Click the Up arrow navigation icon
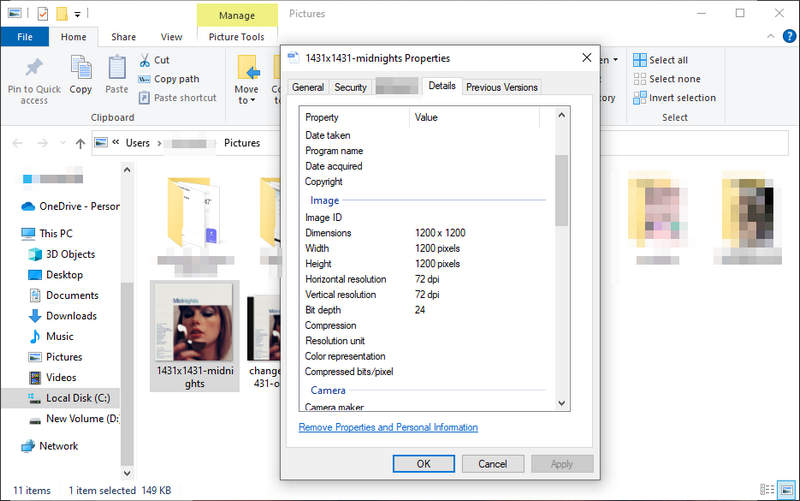The image size is (800, 501). (77, 143)
